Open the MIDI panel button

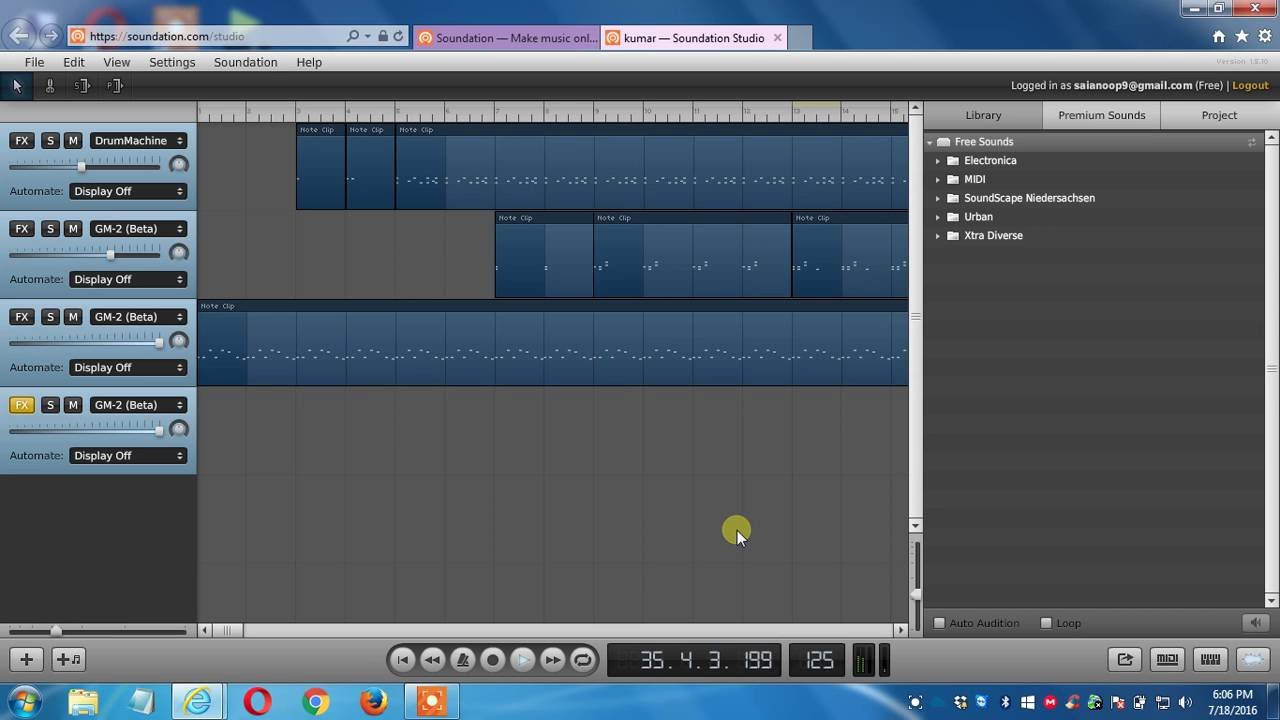coord(1167,659)
